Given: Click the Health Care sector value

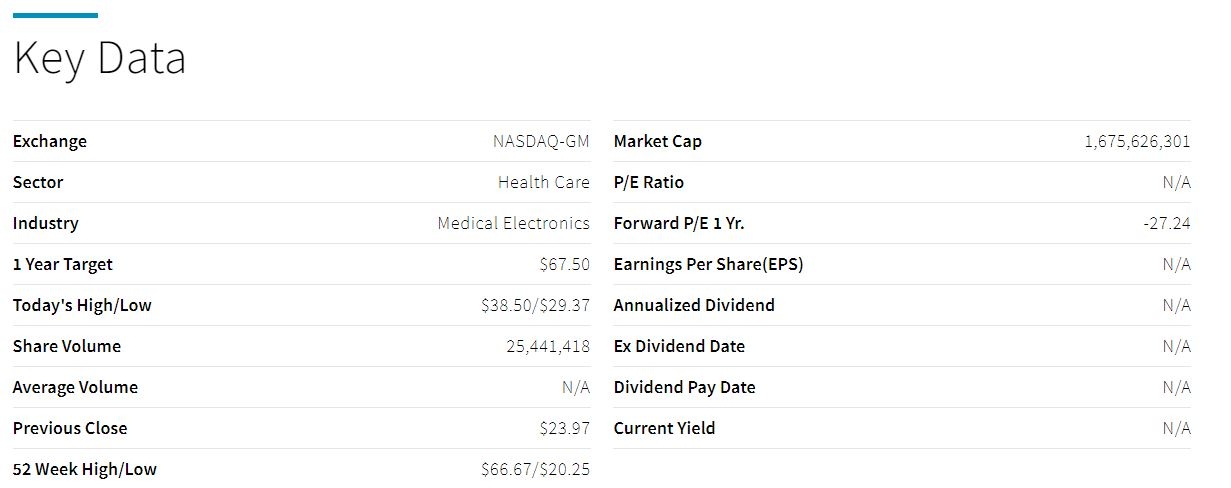Looking at the screenshot, I should tap(544, 182).
